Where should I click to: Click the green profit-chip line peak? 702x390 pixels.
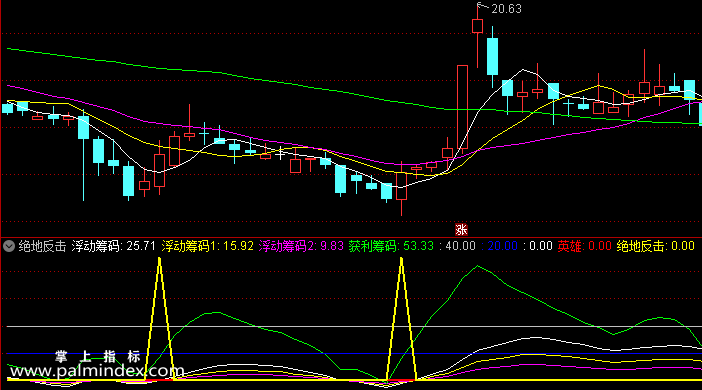(x=478, y=266)
